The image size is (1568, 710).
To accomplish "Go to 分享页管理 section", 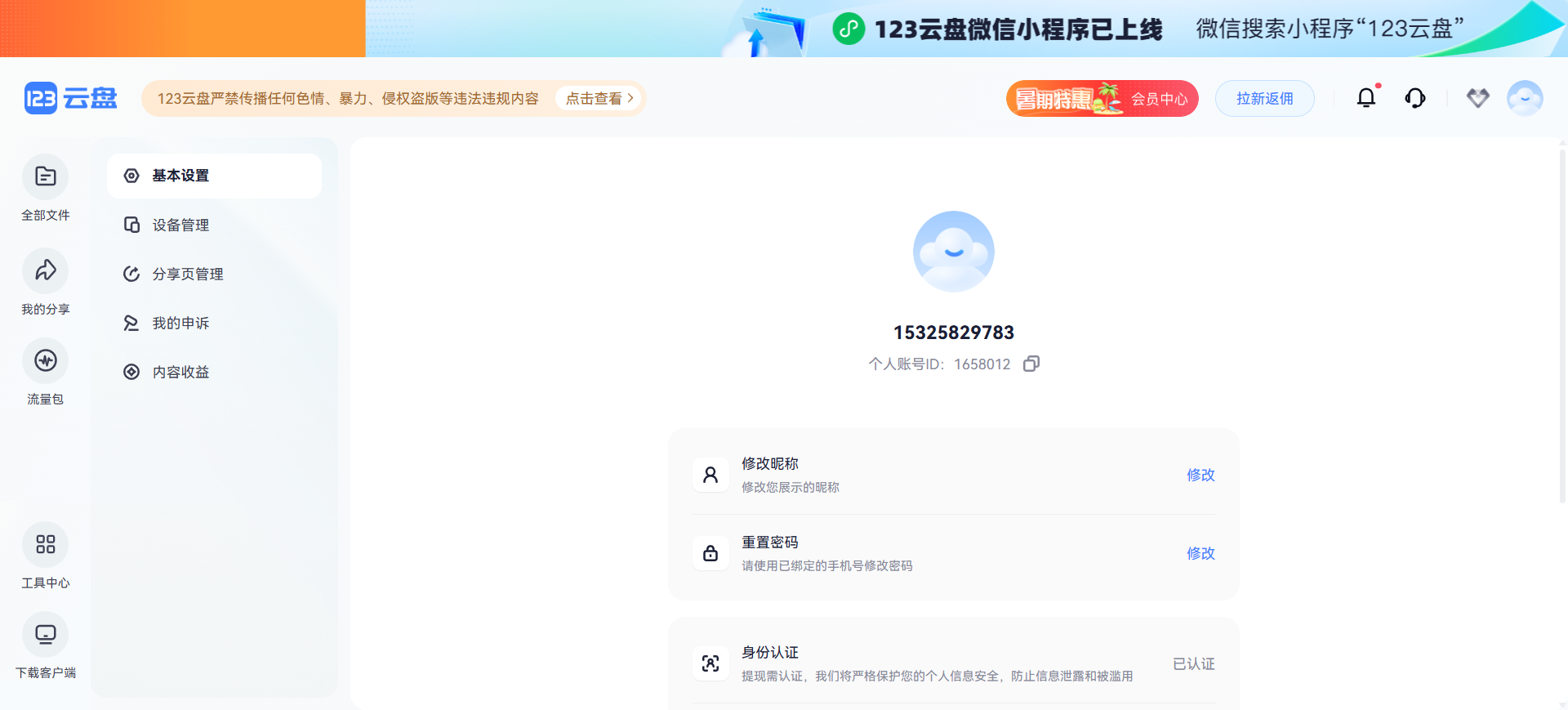I will click(x=214, y=274).
